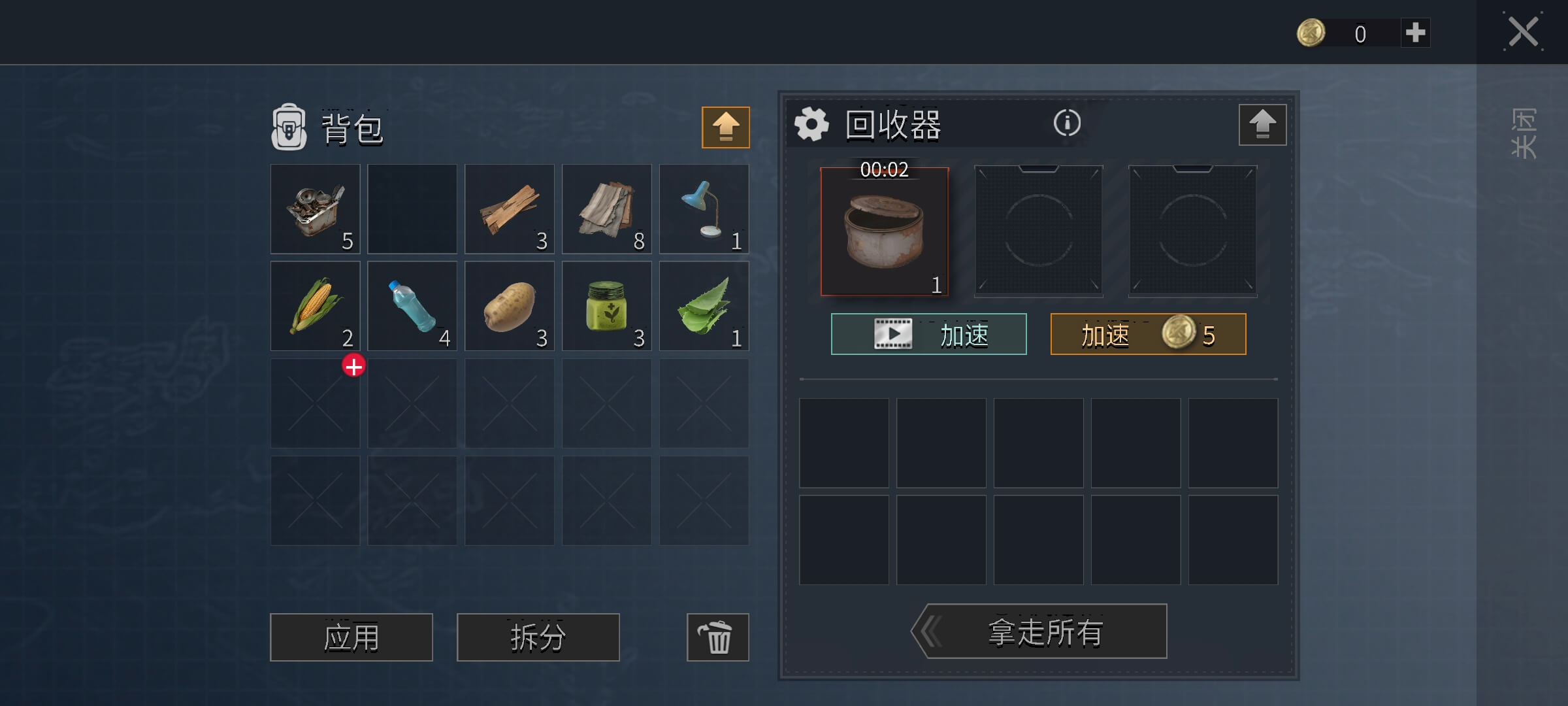Select the scrap metal parts item

pos(315,209)
